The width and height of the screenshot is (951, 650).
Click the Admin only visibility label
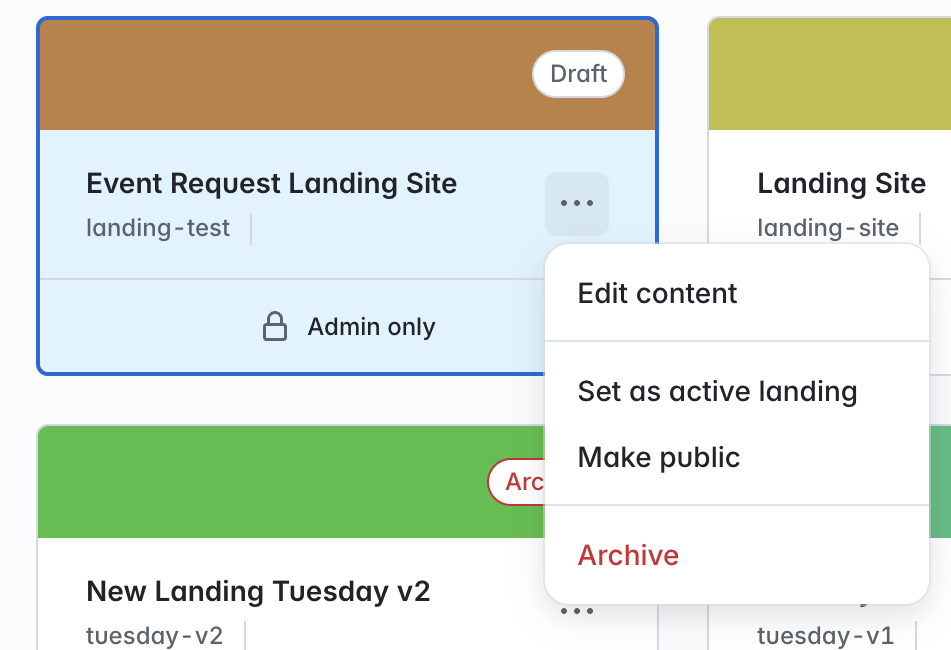[371, 327]
